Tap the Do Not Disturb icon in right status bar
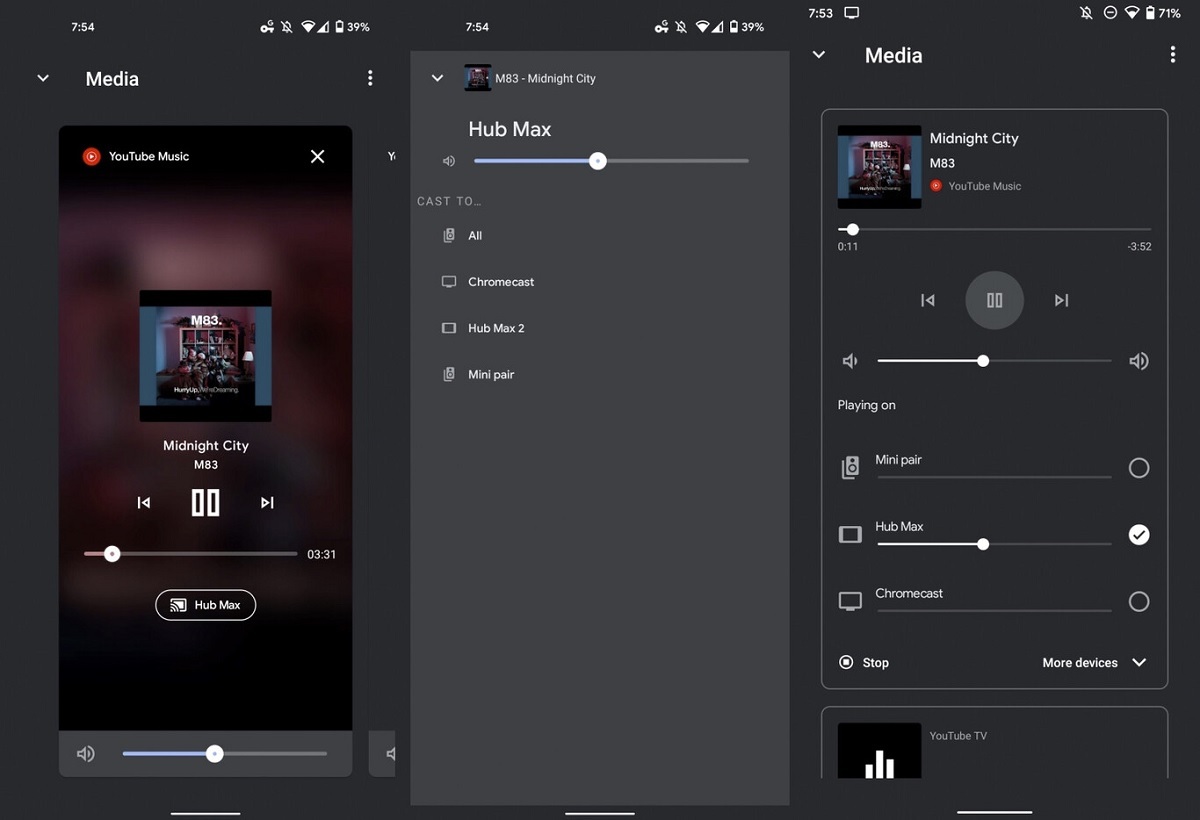Viewport: 1200px width, 820px height. pyautogui.click(x=1110, y=13)
